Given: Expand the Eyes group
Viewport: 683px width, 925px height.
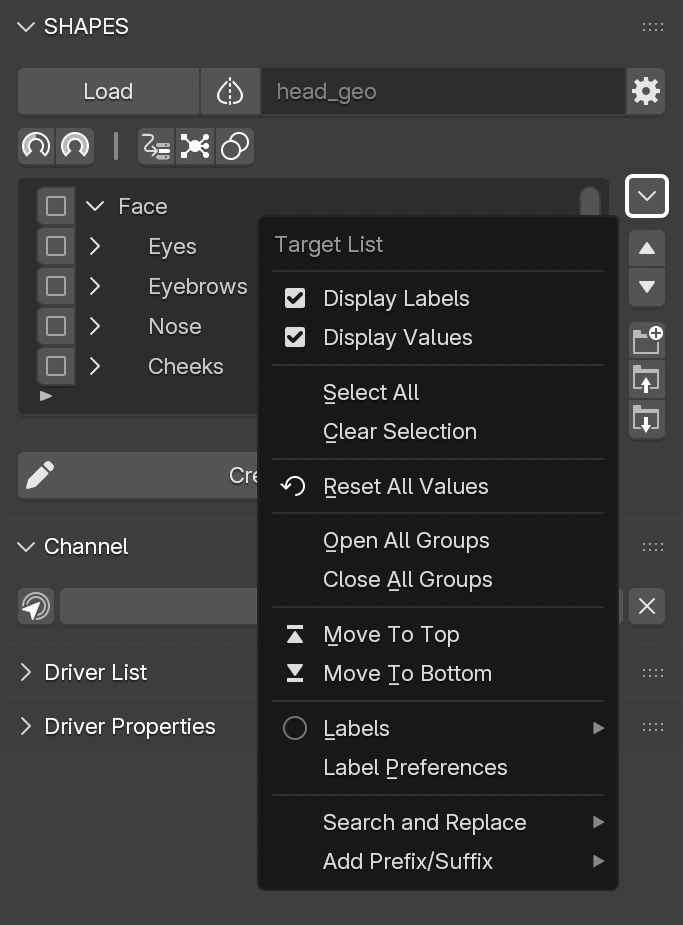Looking at the screenshot, I should click(x=95, y=246).
